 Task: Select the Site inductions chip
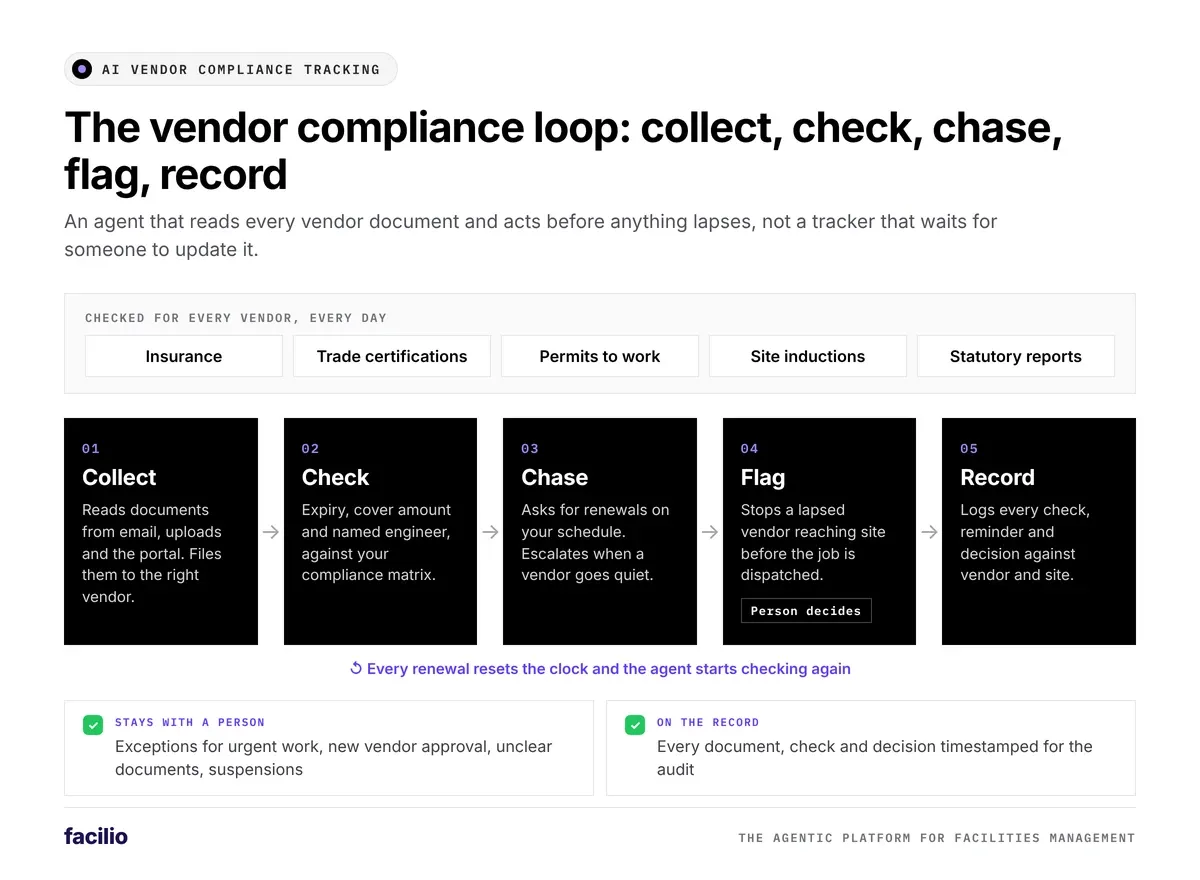(808, 356)
